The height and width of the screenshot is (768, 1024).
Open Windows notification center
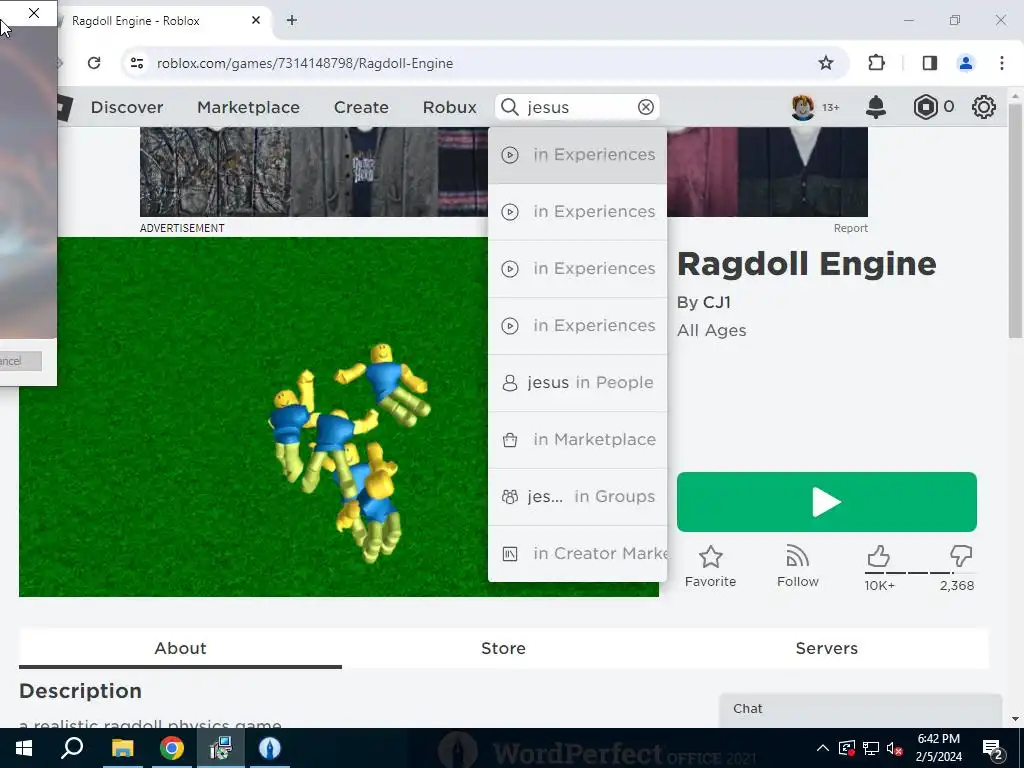coord(993,748)
